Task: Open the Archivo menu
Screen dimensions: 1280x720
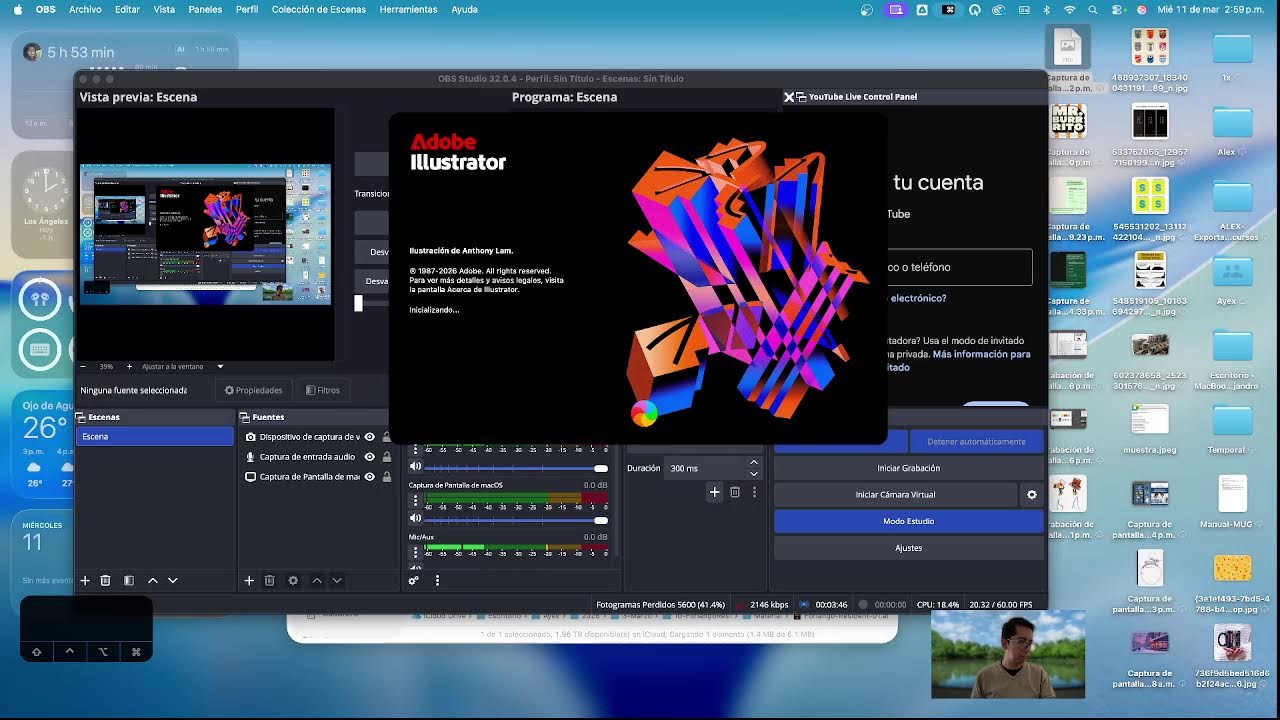Action: 85,9
